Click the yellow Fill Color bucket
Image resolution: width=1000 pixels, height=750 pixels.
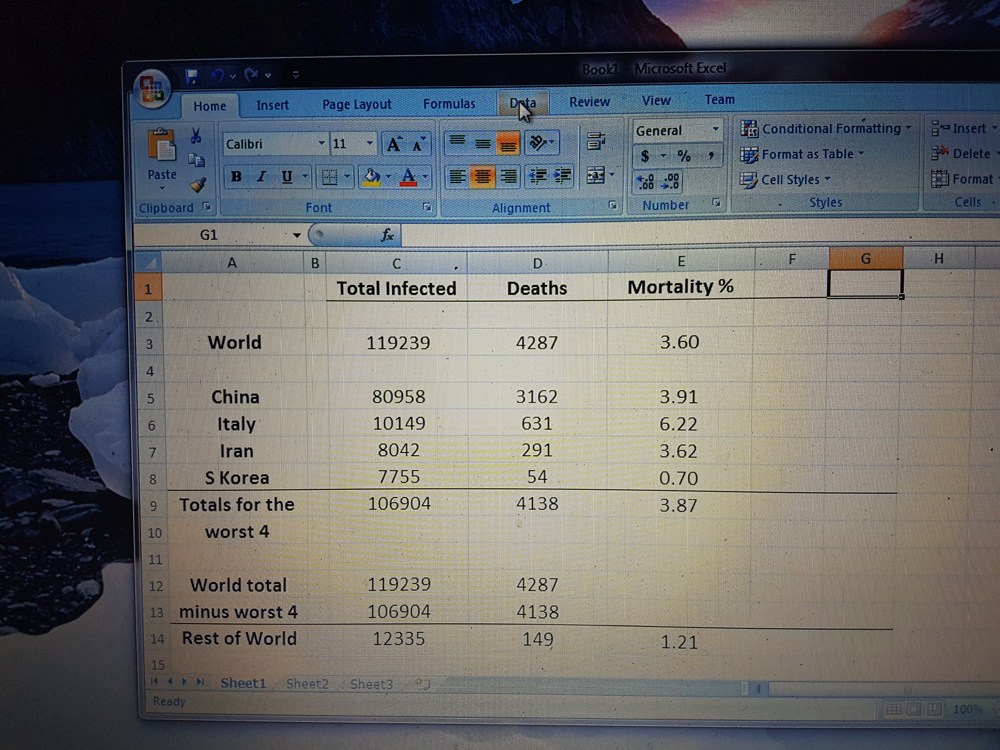pos(371,177)
